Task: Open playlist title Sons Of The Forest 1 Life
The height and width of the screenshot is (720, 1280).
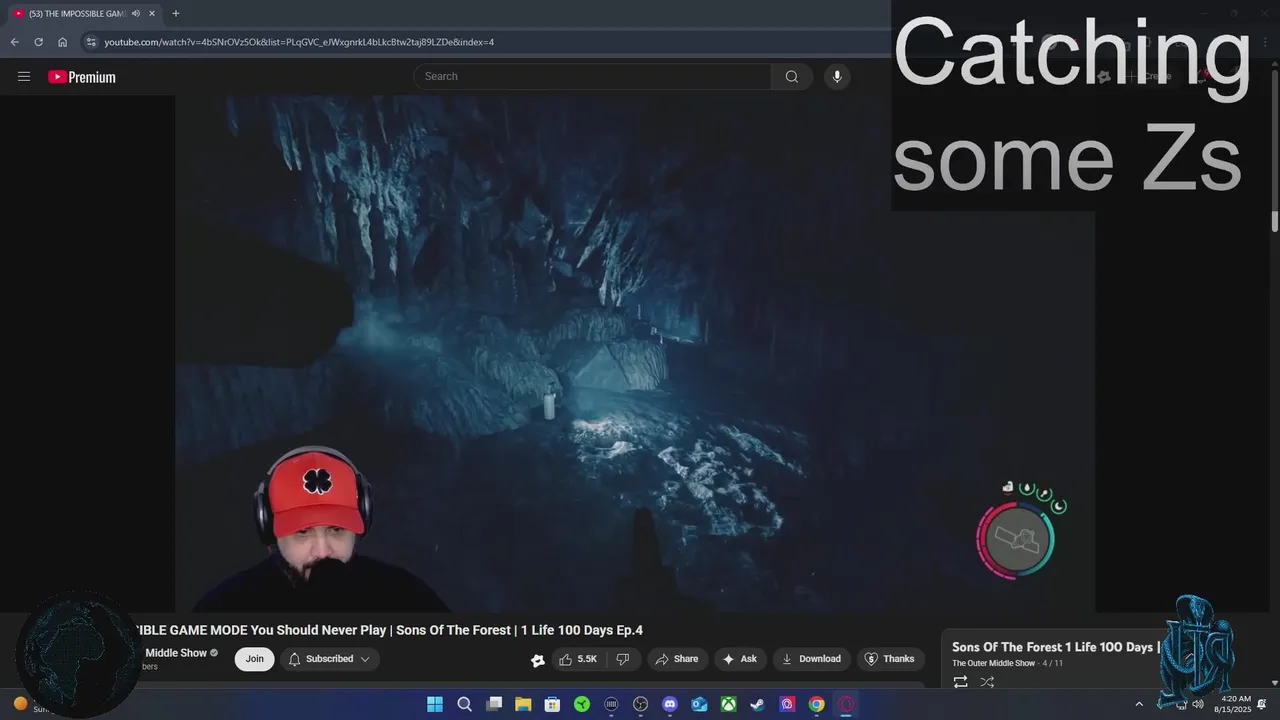Action: (1054, 647)
